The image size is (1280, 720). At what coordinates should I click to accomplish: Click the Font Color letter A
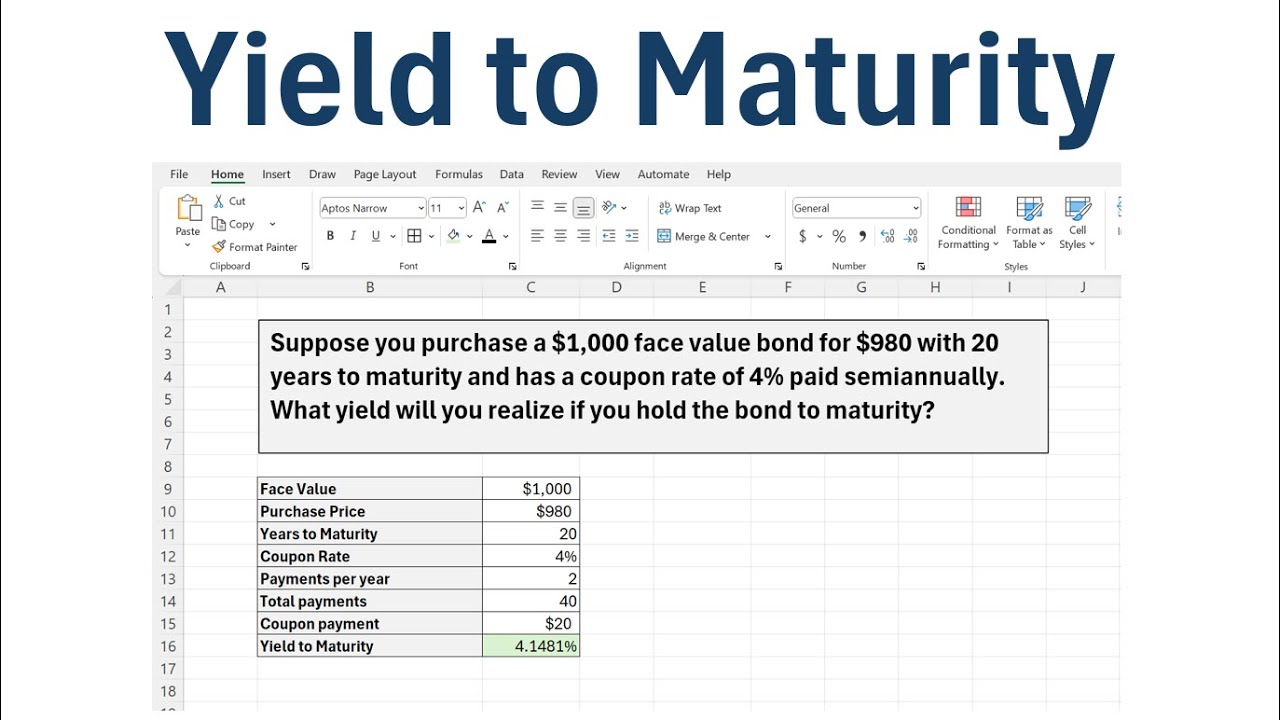tap(489, 236)
